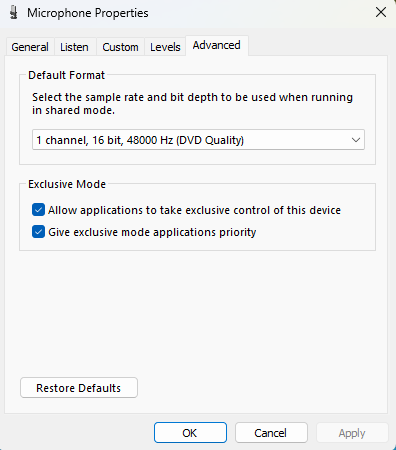The image size is (396, 450).
Task: Uncheck Allow applications to take exclusive control
Action: [x=38, y=210]
